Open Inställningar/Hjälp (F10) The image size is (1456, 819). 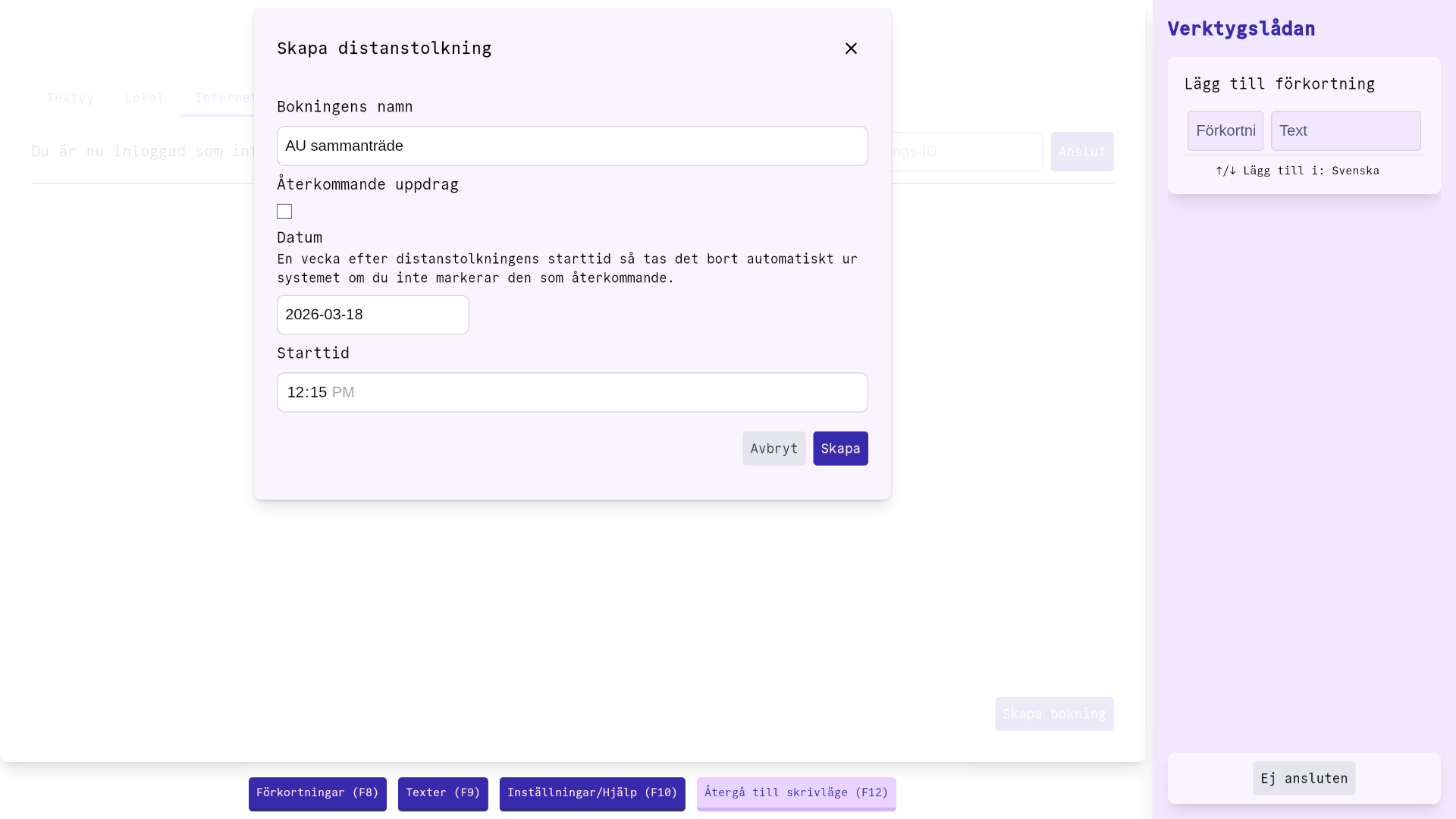pyautogui.click(x=591, y=792)
